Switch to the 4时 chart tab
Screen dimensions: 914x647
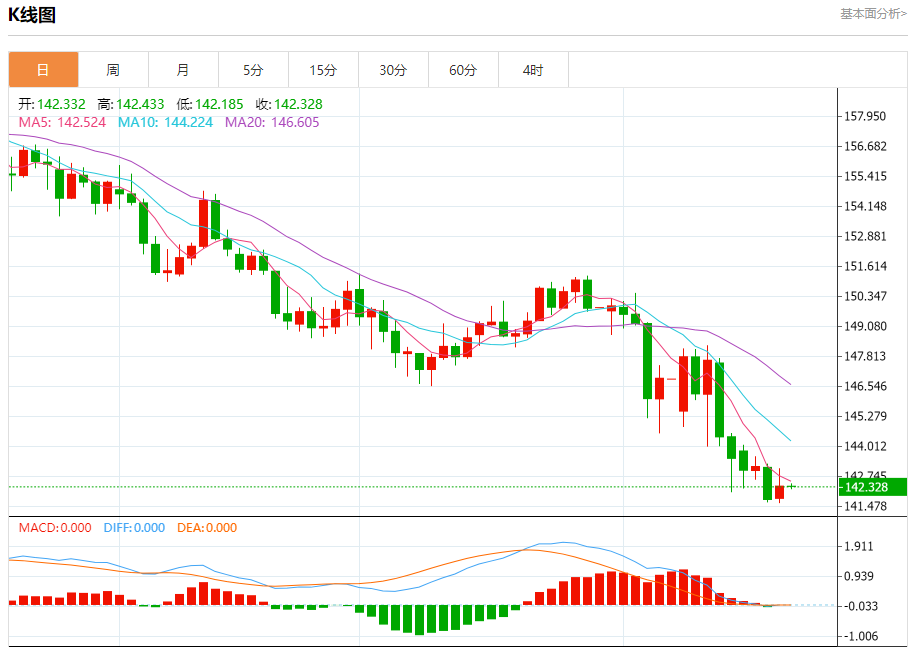[533, 70]
